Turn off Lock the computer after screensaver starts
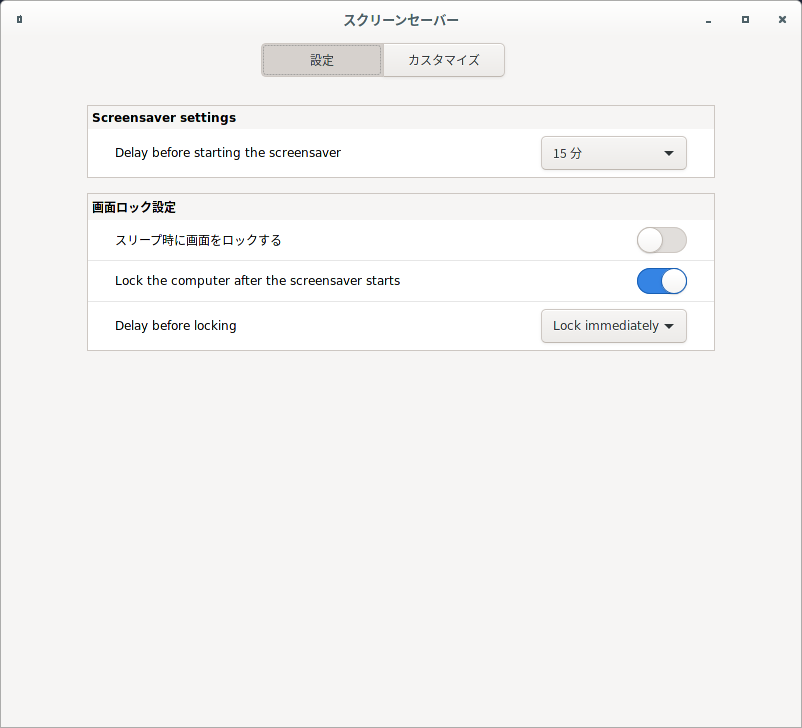Viewport: 802px width, 728px height. (661, 281)
